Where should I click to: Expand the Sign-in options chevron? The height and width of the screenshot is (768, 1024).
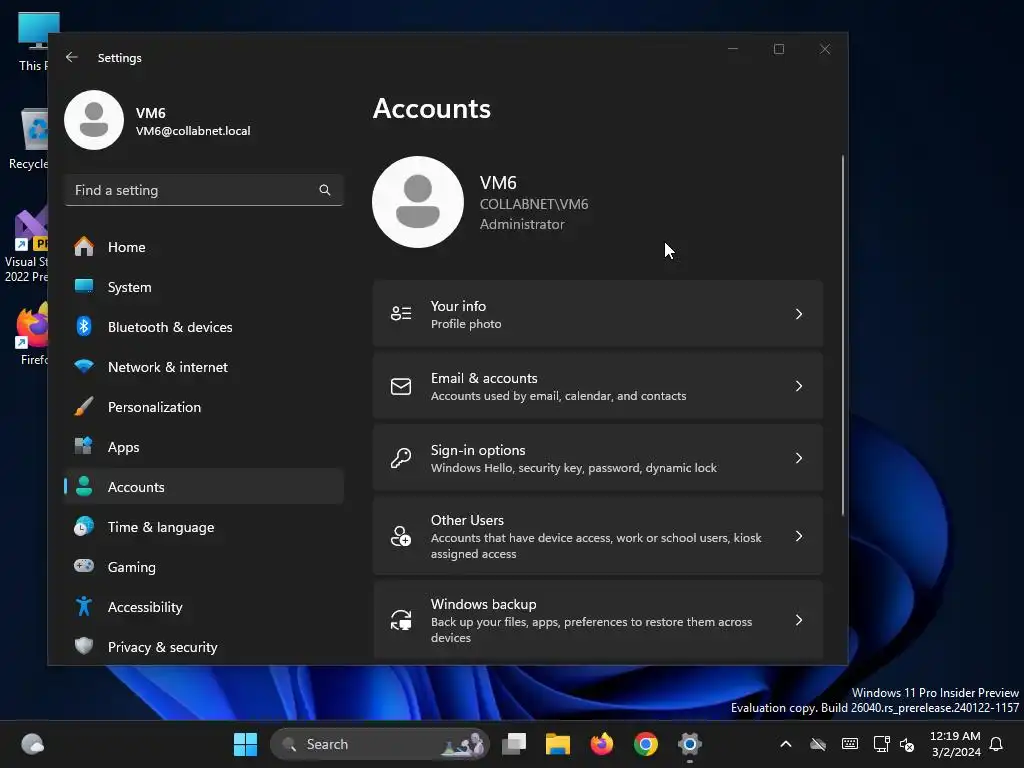pos(799,458)
